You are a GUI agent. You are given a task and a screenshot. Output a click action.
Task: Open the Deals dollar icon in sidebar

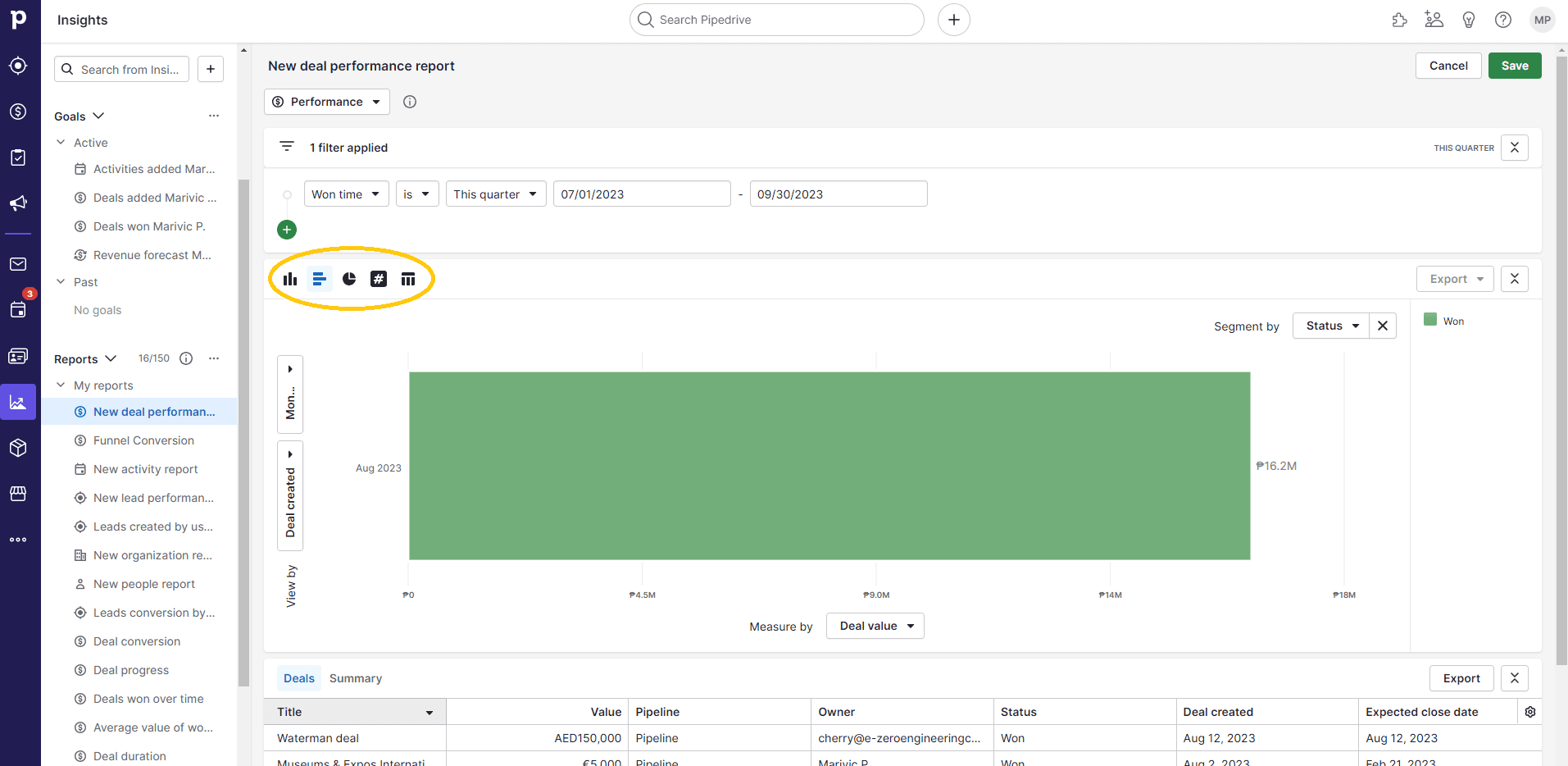[18, 112]
